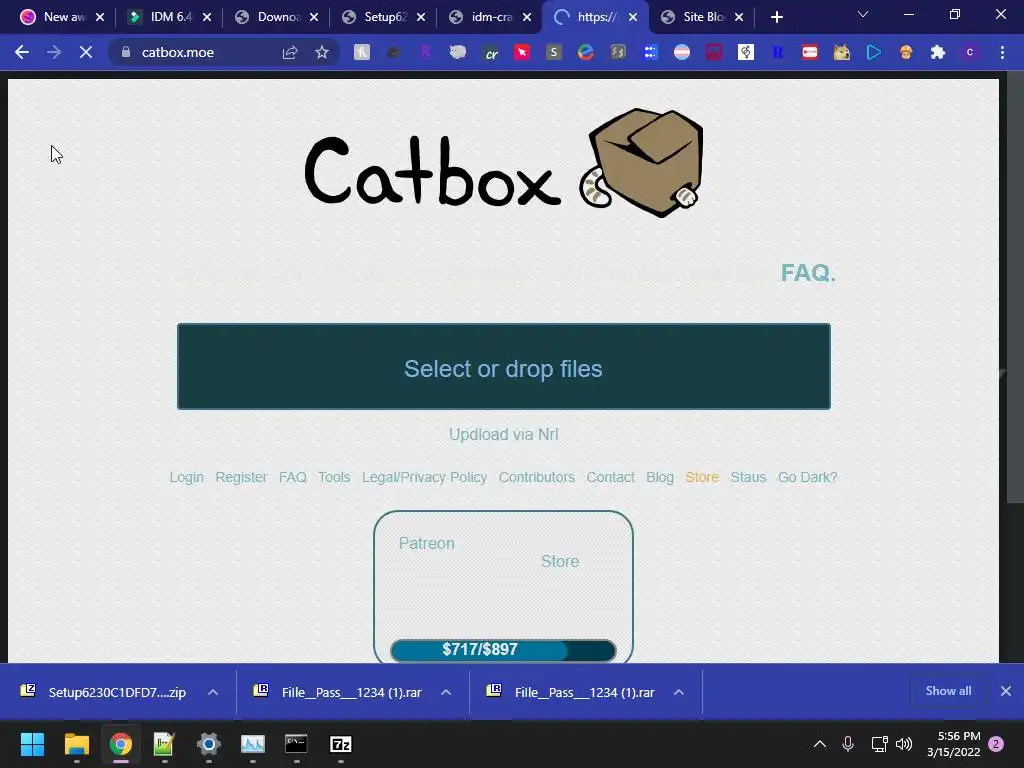Open the Contributors link
This screenshot has width=1024, height=768.
(x=537, y=477)
